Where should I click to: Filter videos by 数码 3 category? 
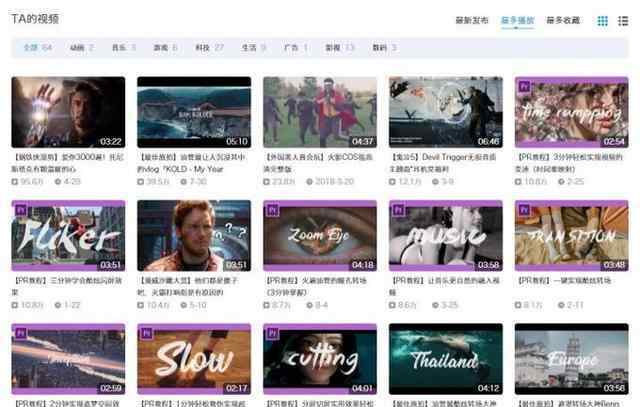[384, 47]
